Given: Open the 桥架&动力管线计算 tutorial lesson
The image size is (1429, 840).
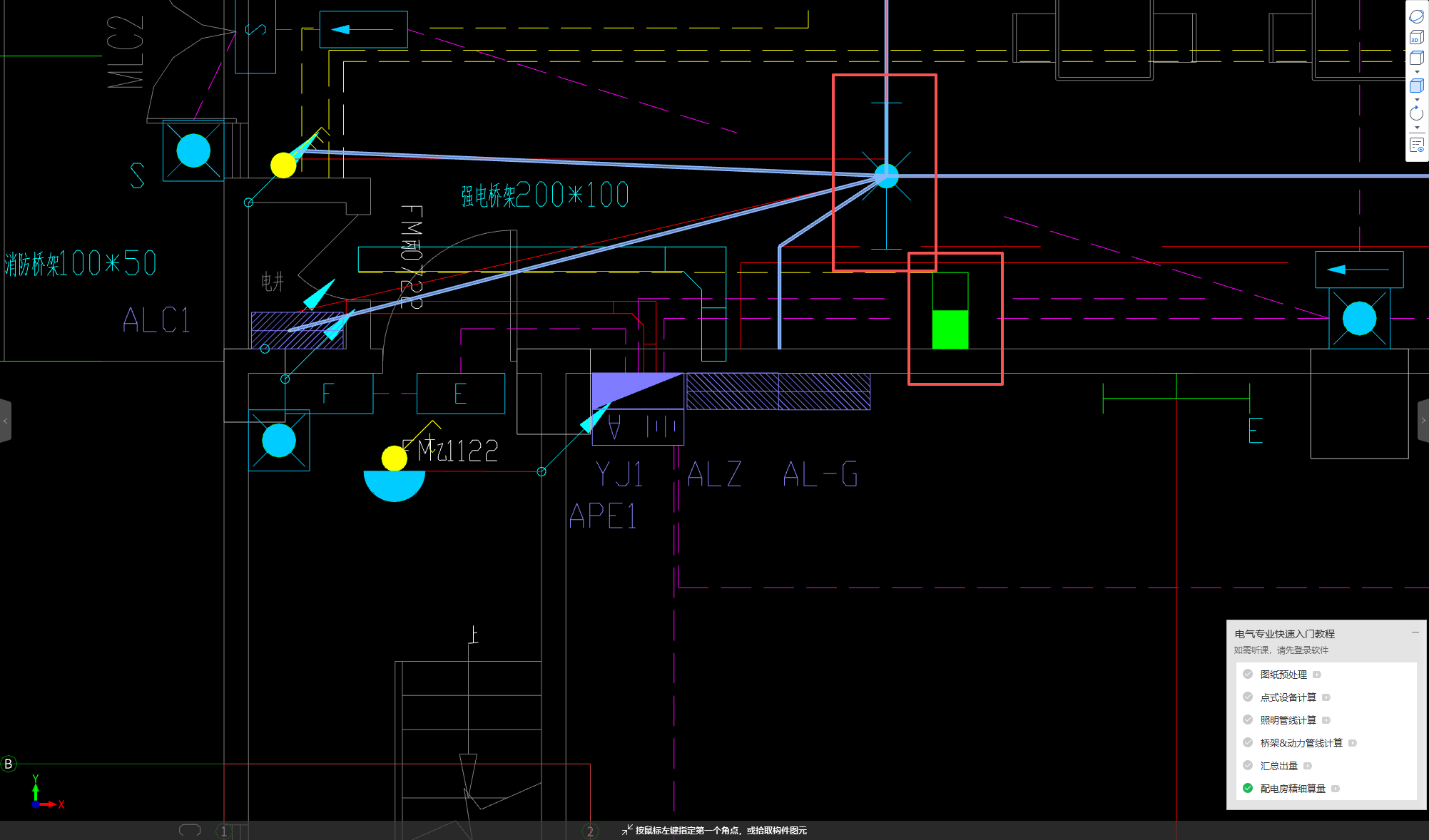Looking at the screenshot, I should (1301, 743).
